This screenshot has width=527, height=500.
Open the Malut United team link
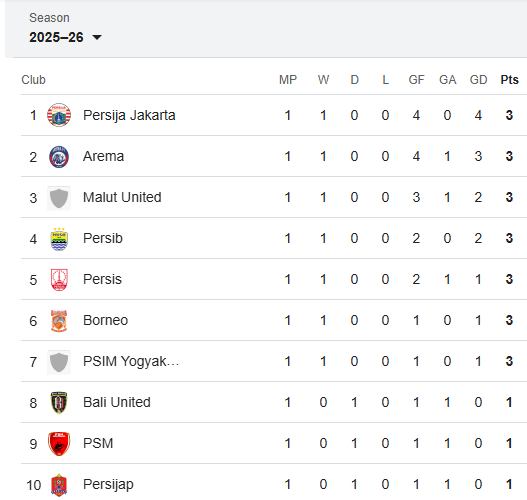[122, 197]
